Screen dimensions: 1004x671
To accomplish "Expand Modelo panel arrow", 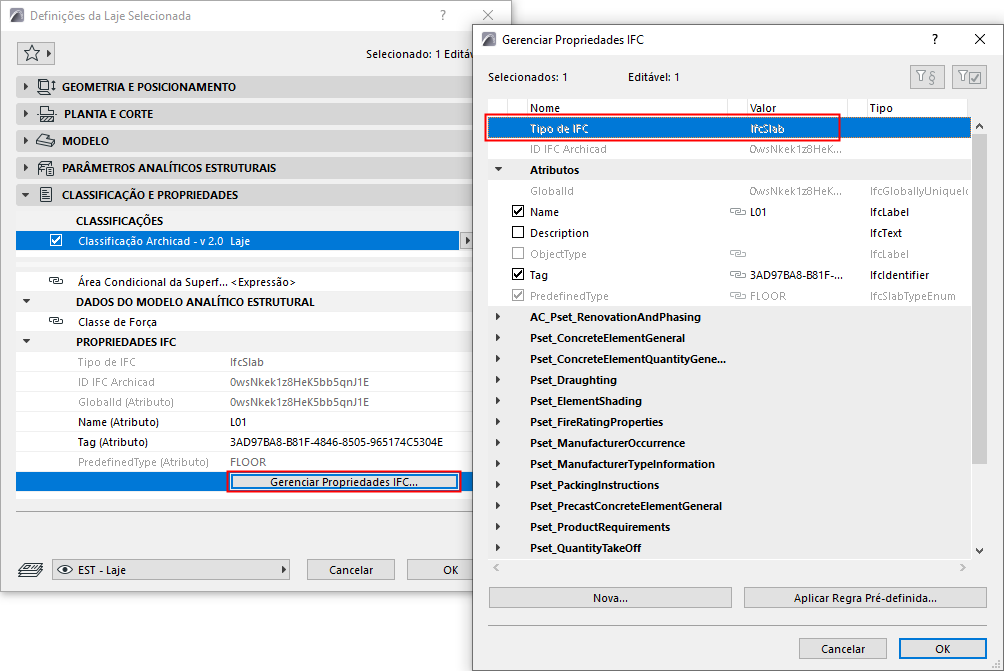I will (x=26, y=141).
